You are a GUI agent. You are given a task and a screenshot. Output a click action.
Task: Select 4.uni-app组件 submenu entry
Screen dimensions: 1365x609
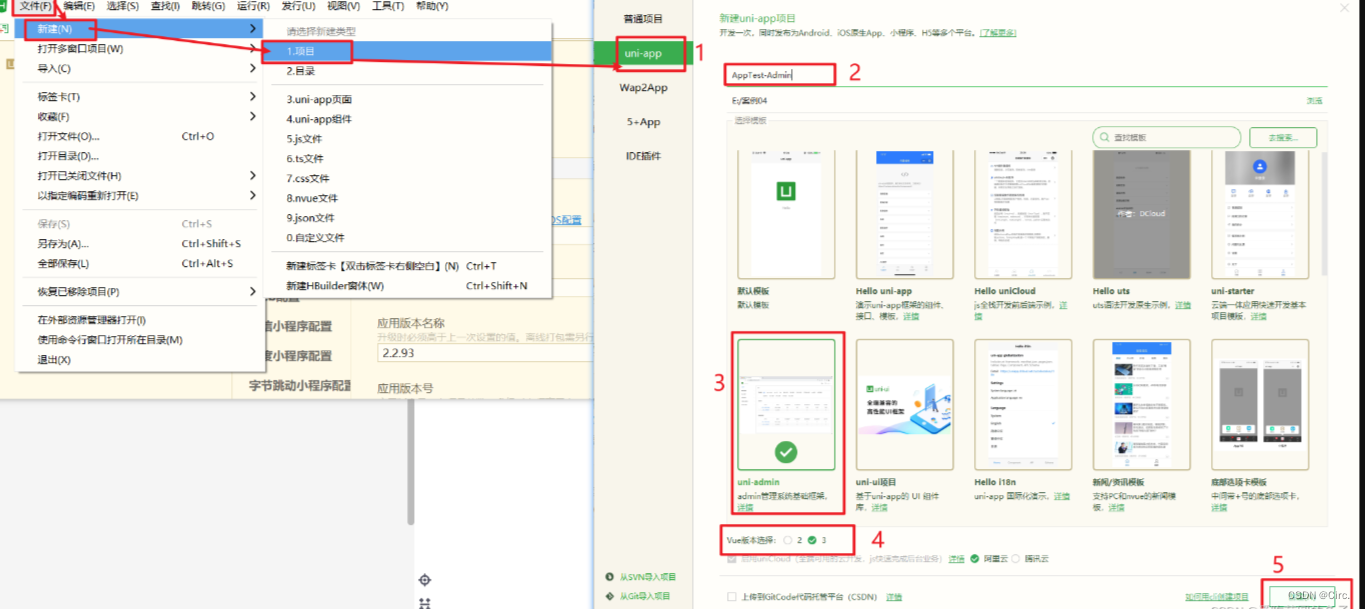point(407,119)
